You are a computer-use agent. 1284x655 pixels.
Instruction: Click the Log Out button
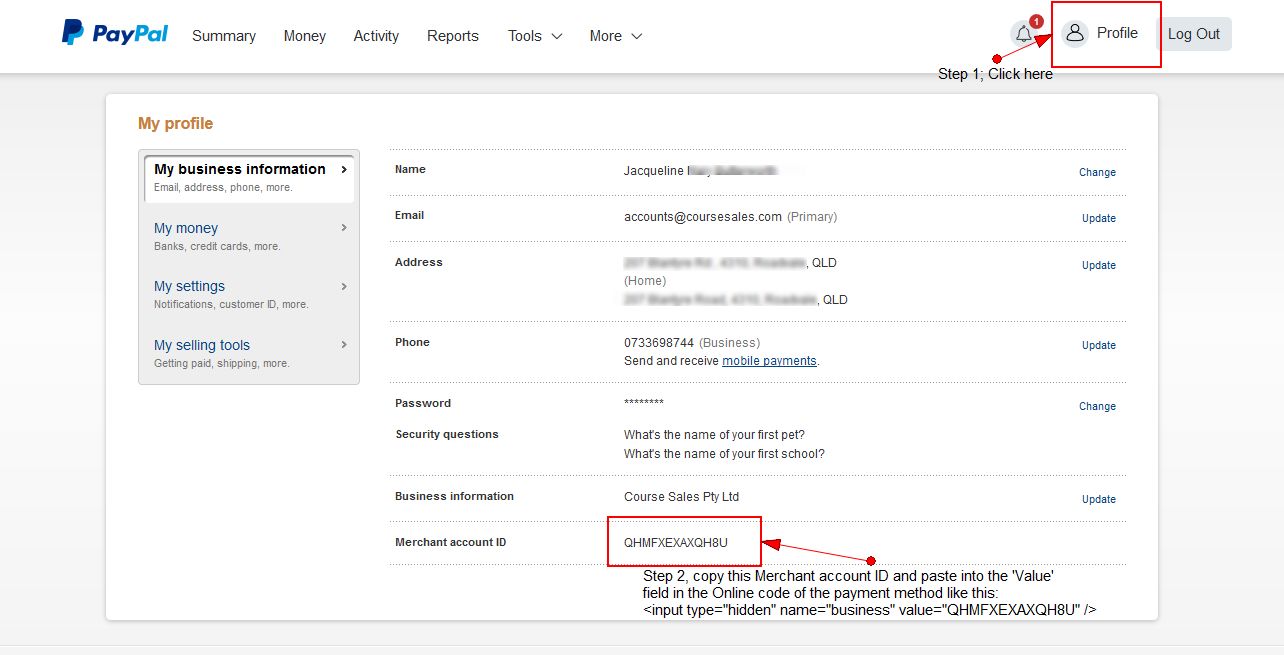(x=1194, y=34)
